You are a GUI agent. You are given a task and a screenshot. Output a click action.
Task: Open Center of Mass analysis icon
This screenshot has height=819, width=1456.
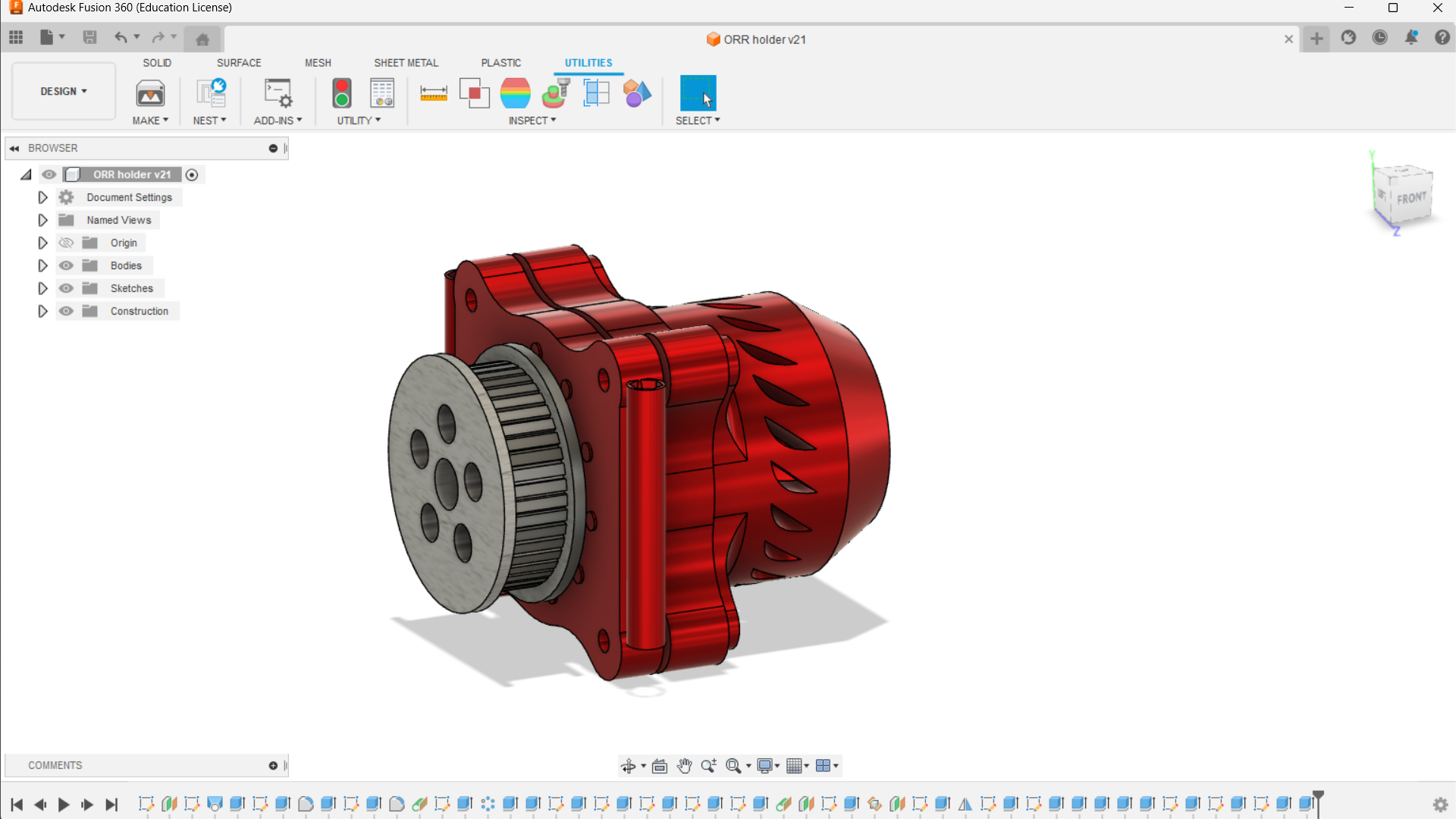coord(556,93)
